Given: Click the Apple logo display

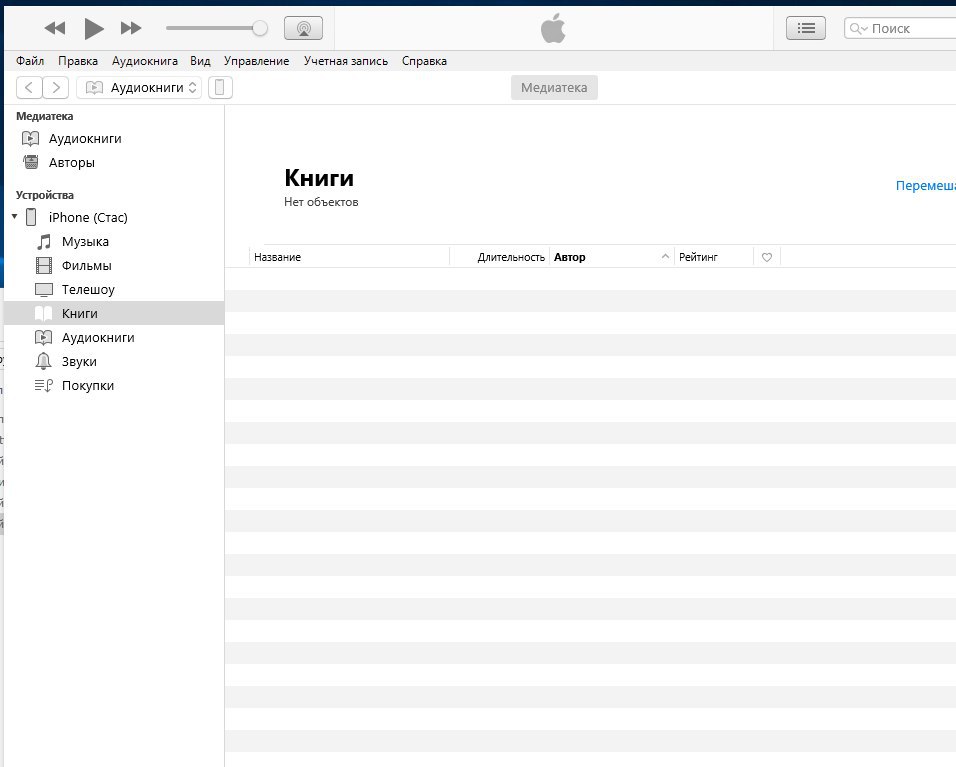Looking at the screenshot, I should coord(553,29).
